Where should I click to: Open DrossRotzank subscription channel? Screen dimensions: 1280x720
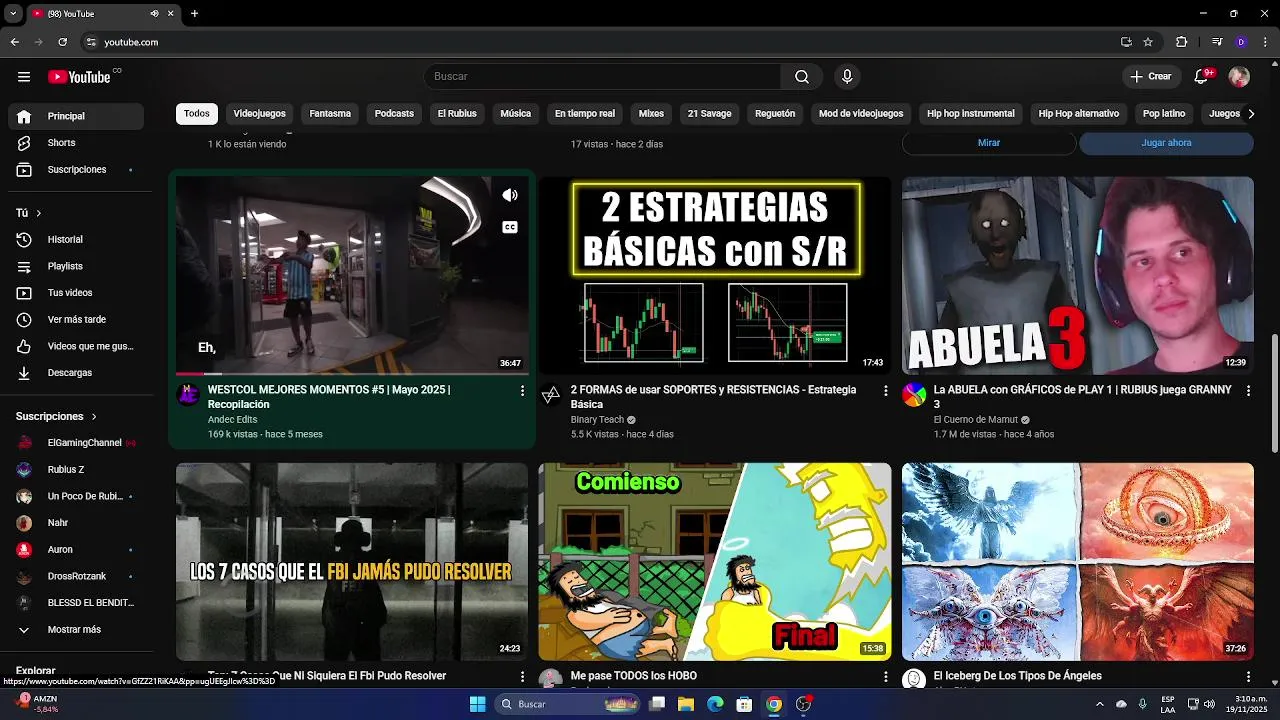[x=76, y=577]
